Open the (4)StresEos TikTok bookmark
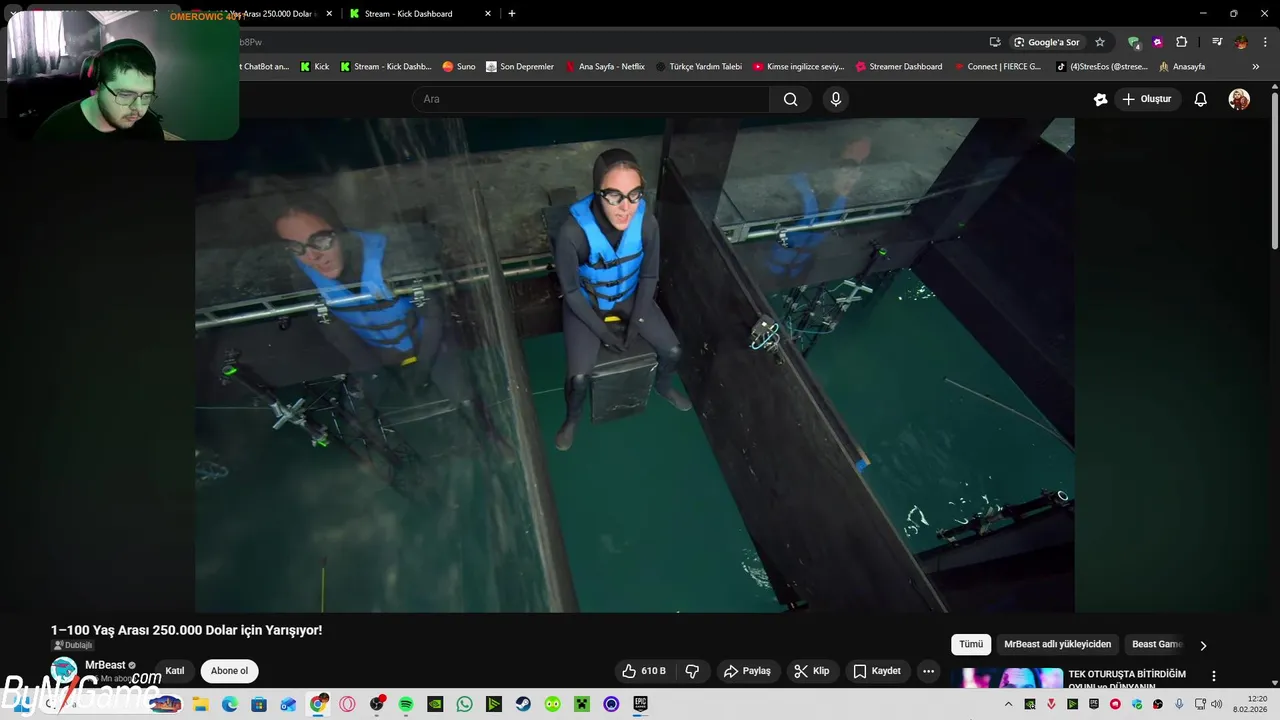1280x720 pixels. click(x=1102, y=67)
